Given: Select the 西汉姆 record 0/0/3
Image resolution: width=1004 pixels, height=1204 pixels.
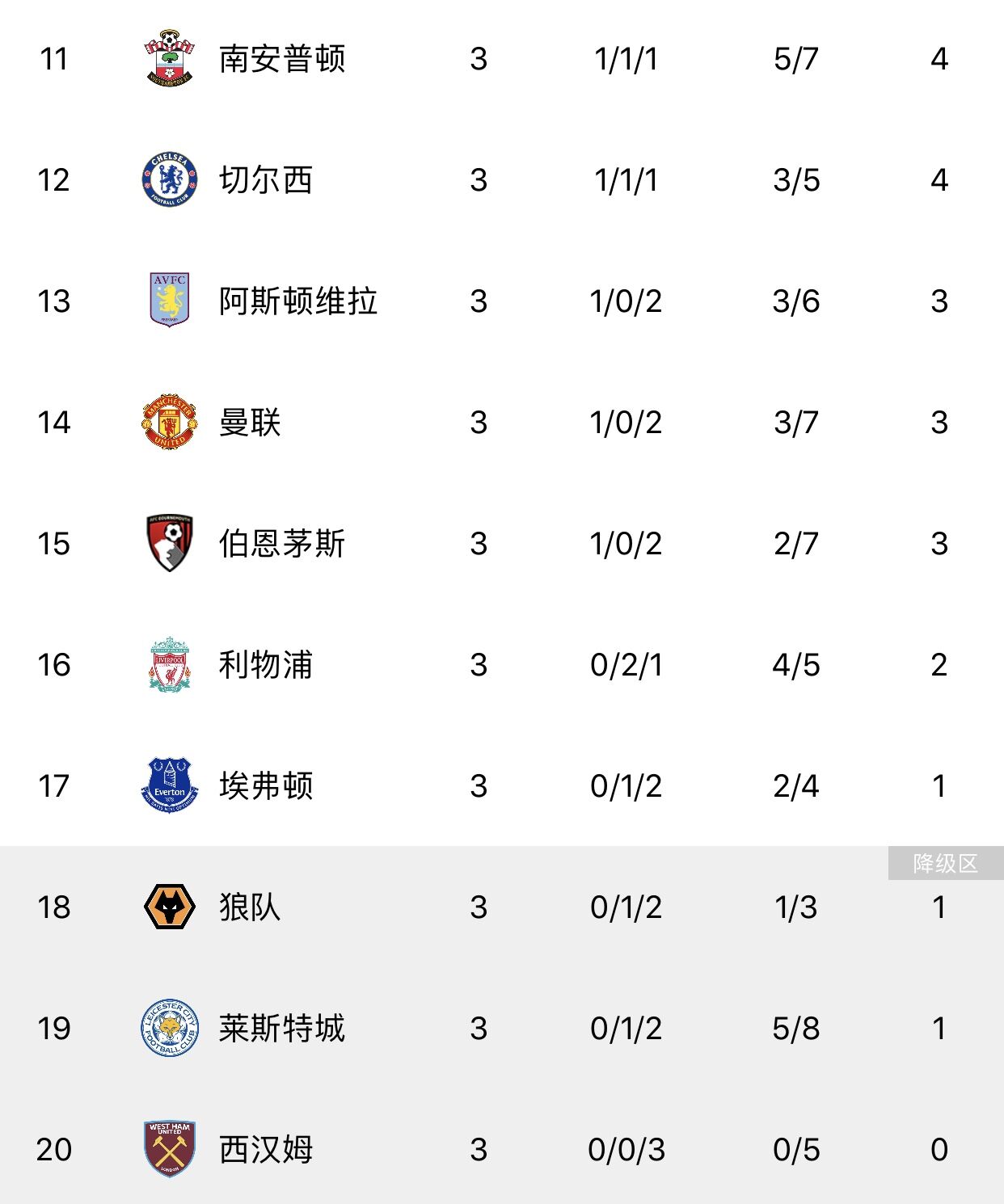Looking at the screenshot, I should [626, 1150].
